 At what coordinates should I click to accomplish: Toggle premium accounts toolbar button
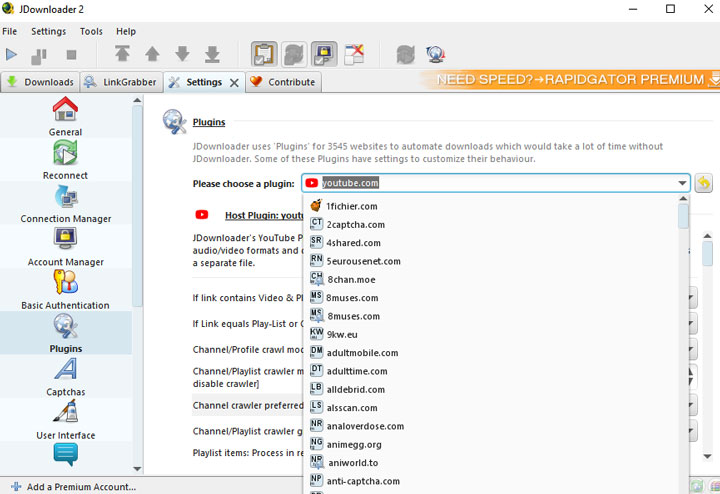[x=324, y=54]
